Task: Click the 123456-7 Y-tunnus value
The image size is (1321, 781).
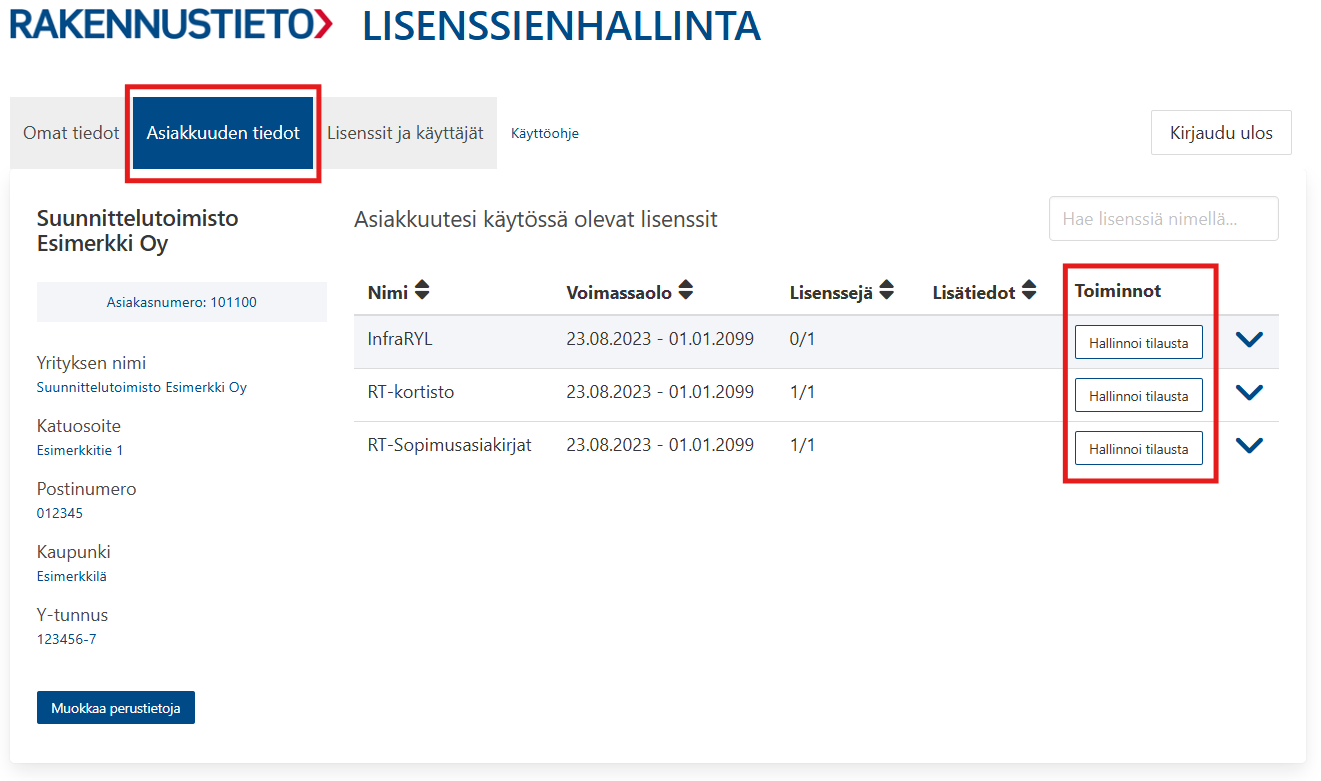Action: click(67, 639)
